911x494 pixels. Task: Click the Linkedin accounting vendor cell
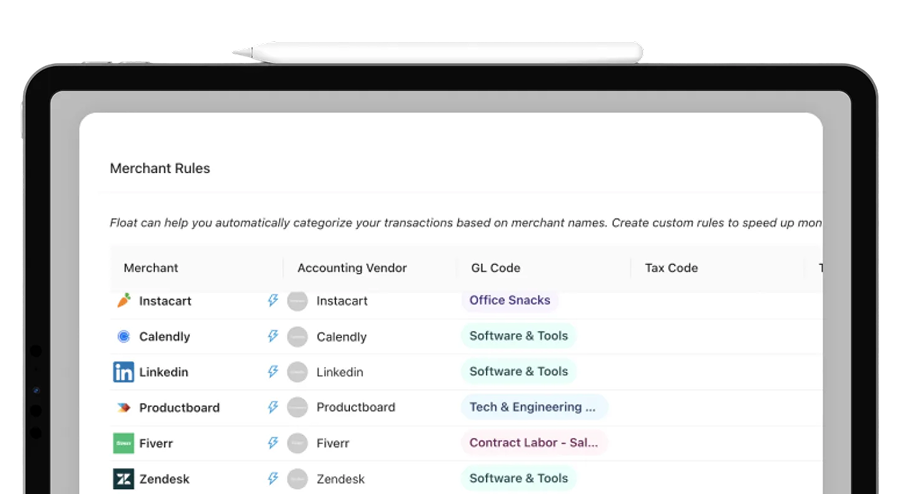click(x=339, y=372)
